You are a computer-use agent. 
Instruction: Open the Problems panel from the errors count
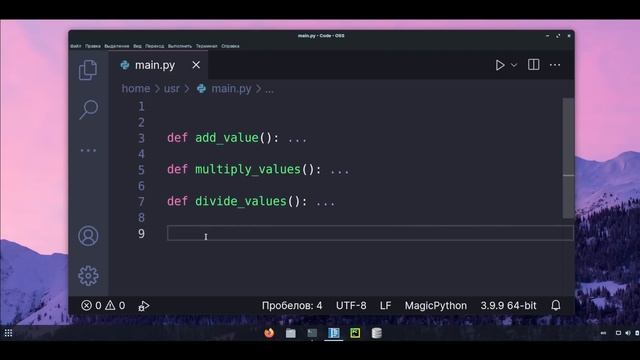pyautogui.click(x=91, y=306)
